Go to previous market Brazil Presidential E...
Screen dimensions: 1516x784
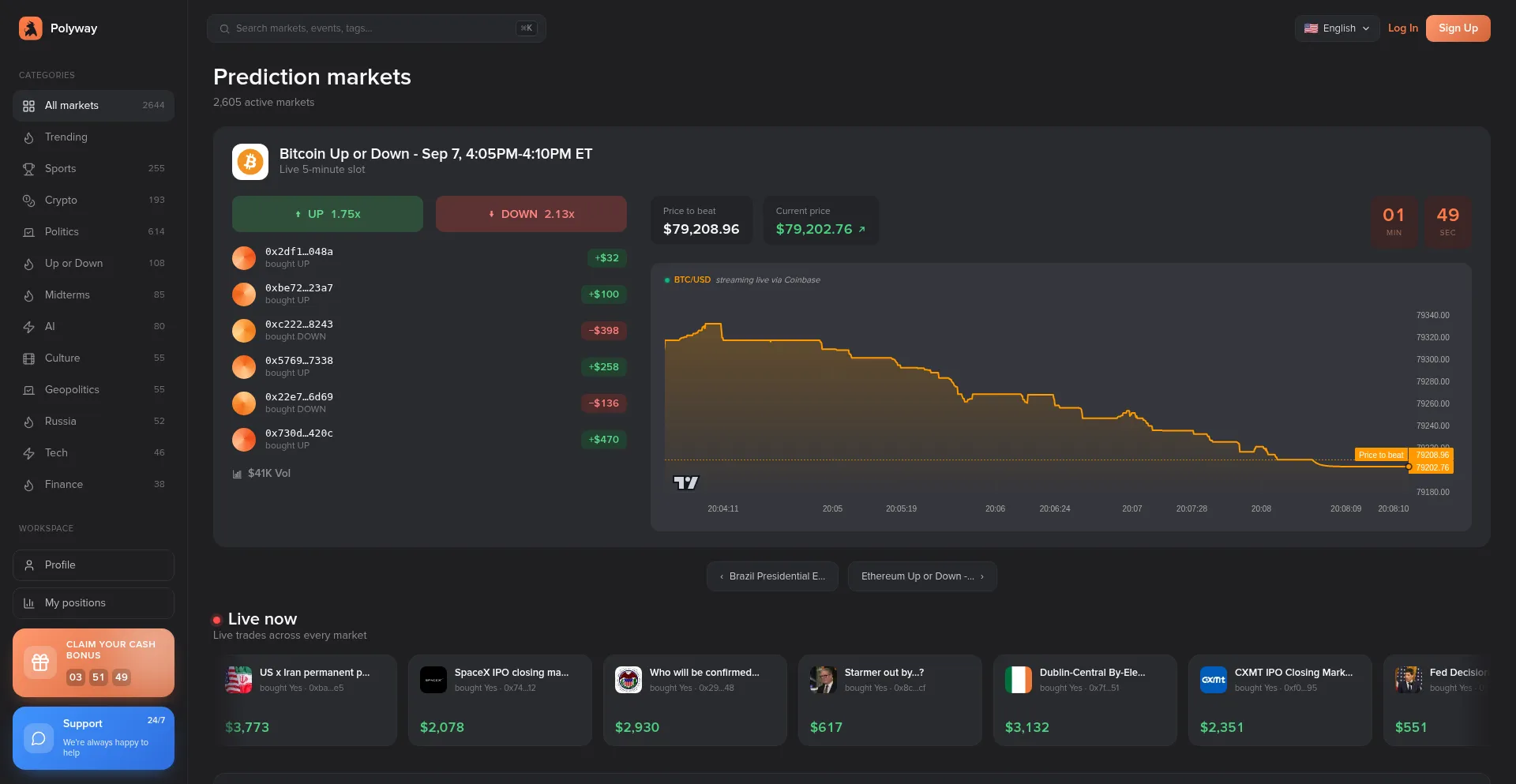click(x=772, y=576)
